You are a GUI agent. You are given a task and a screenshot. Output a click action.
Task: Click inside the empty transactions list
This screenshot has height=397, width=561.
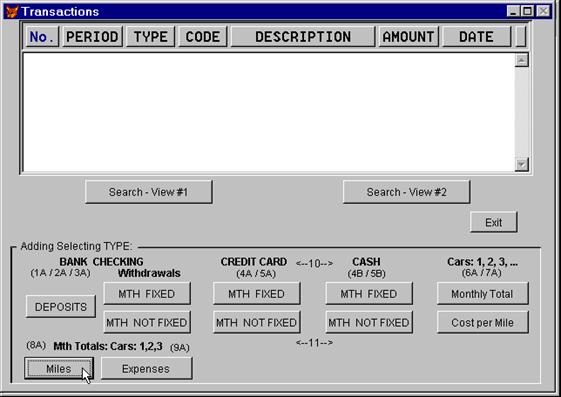268,112
